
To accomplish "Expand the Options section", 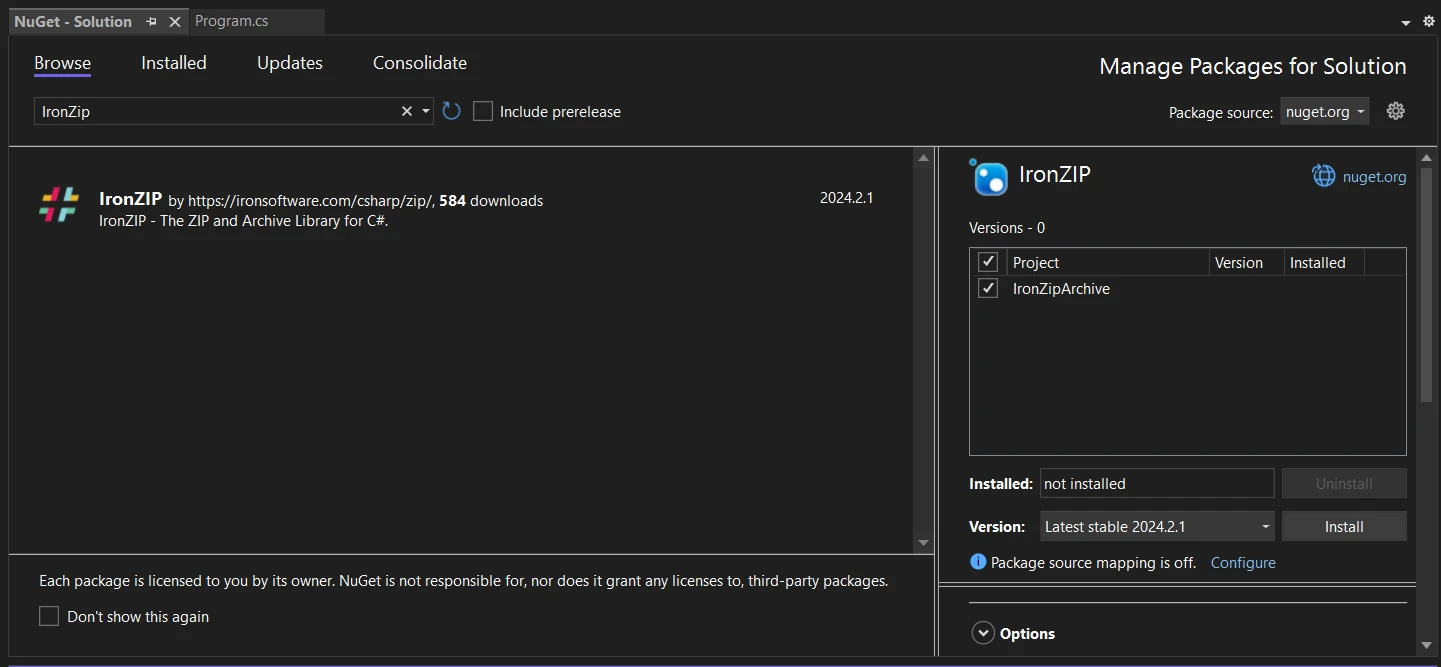I will [983, 633].
